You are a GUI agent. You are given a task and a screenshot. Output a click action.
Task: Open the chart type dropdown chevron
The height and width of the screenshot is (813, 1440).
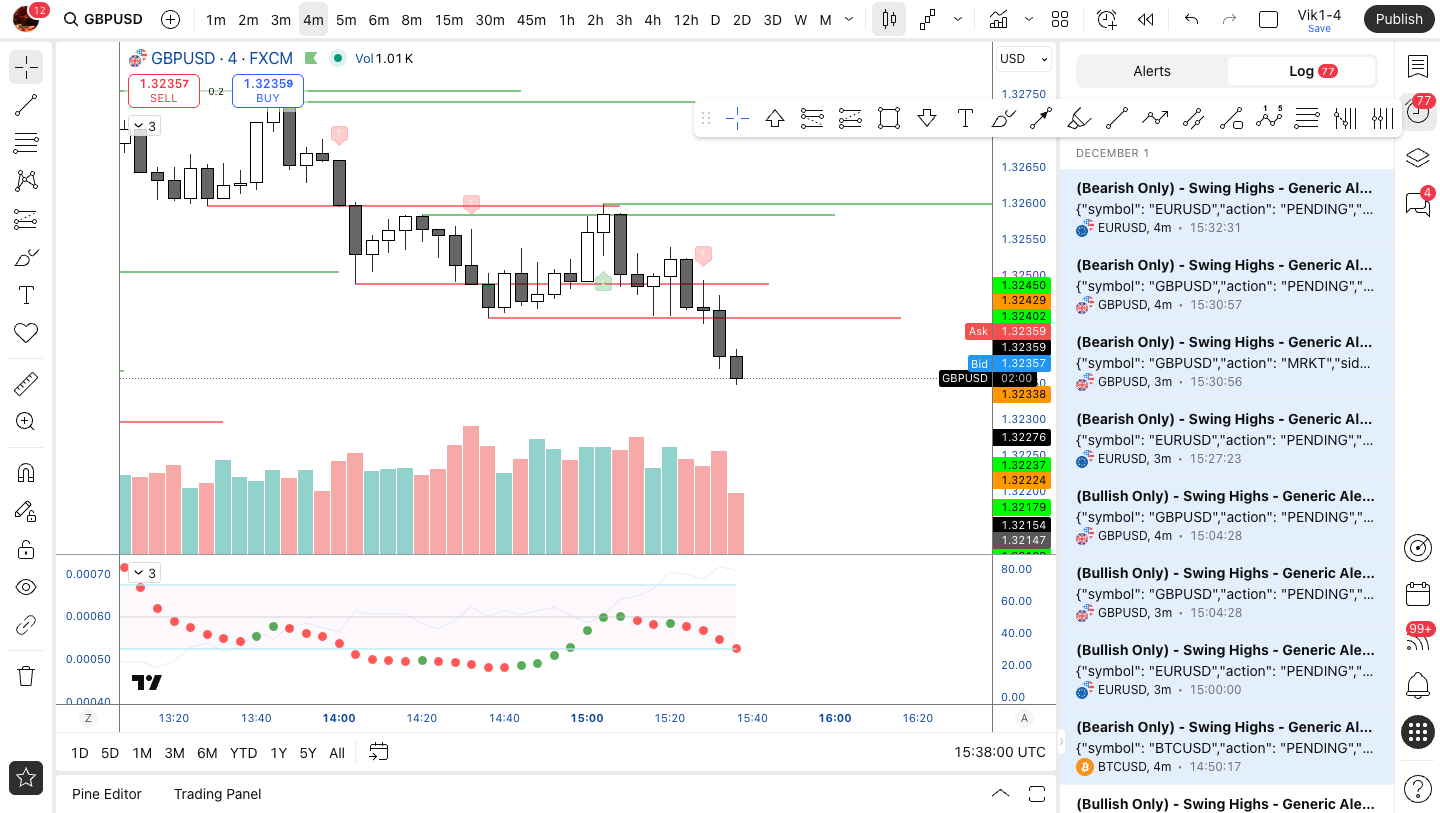click(x=958, y=19)
